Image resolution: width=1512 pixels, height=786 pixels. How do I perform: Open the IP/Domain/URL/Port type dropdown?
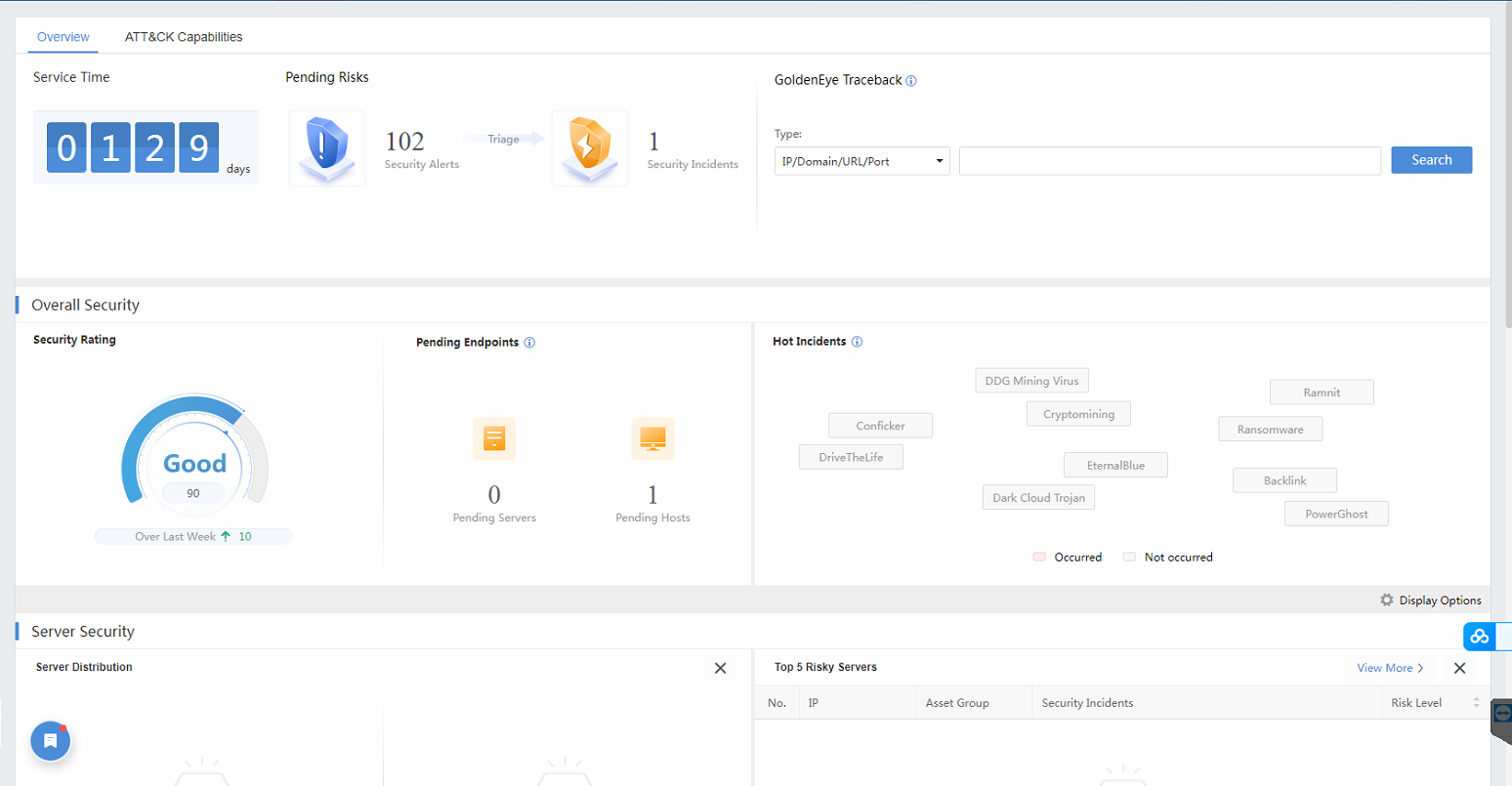861,161
